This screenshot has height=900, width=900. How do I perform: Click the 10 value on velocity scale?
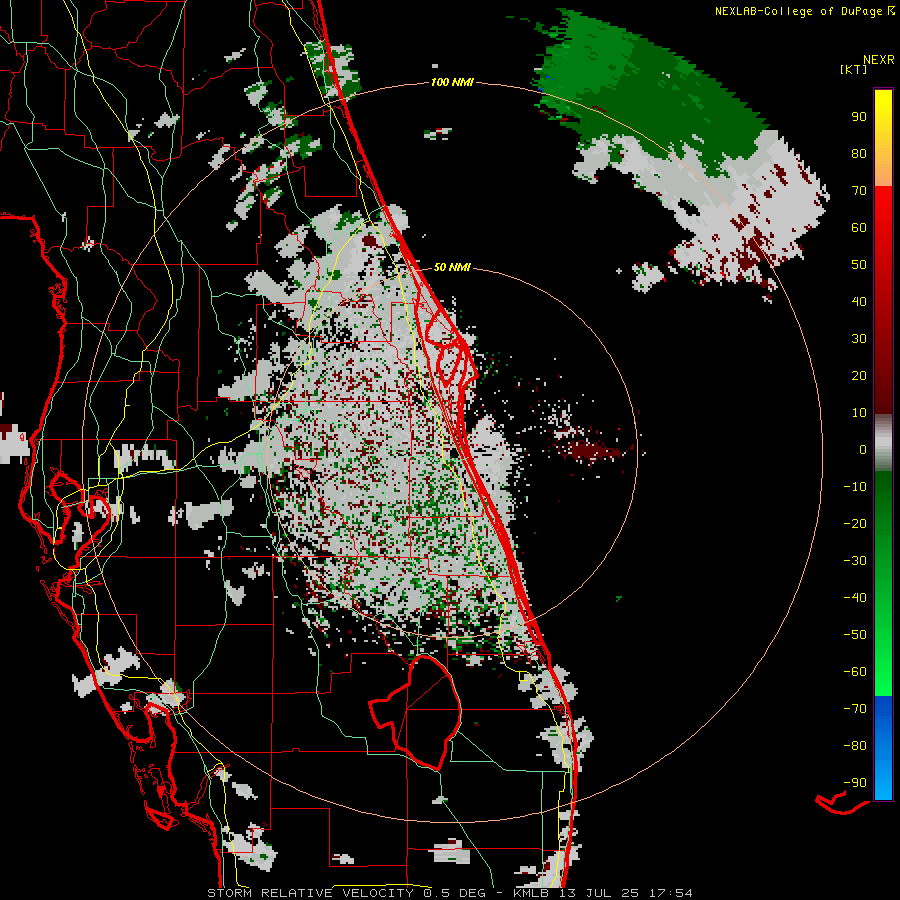point(859,413)
